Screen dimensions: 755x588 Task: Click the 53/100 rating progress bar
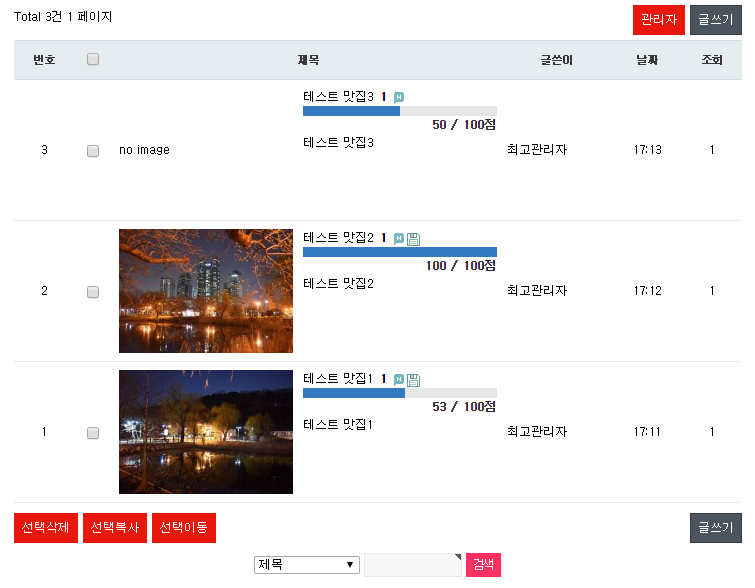point(400,393)
